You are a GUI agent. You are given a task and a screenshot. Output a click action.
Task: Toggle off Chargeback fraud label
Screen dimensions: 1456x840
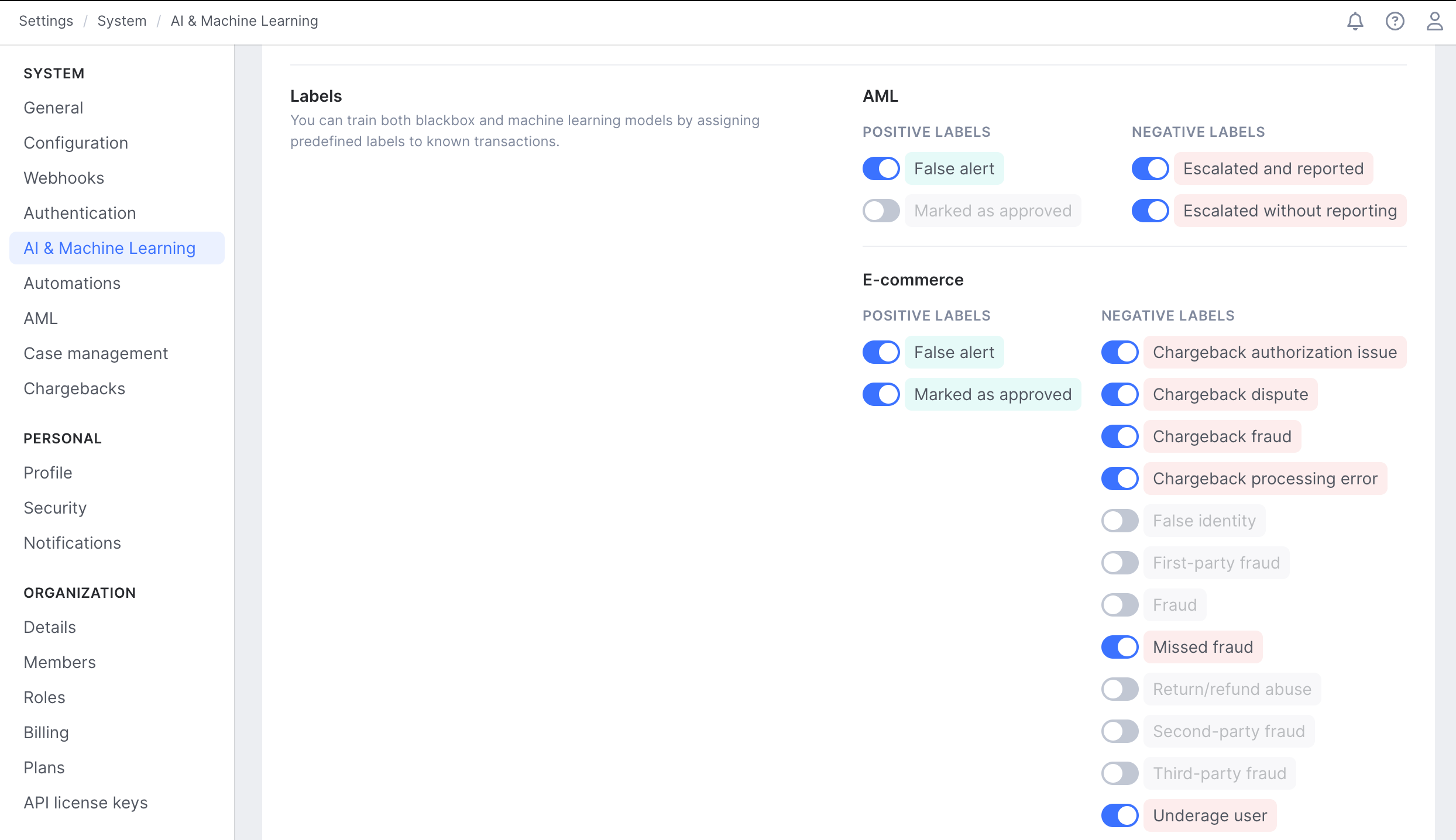click(x=1120, y=436)
